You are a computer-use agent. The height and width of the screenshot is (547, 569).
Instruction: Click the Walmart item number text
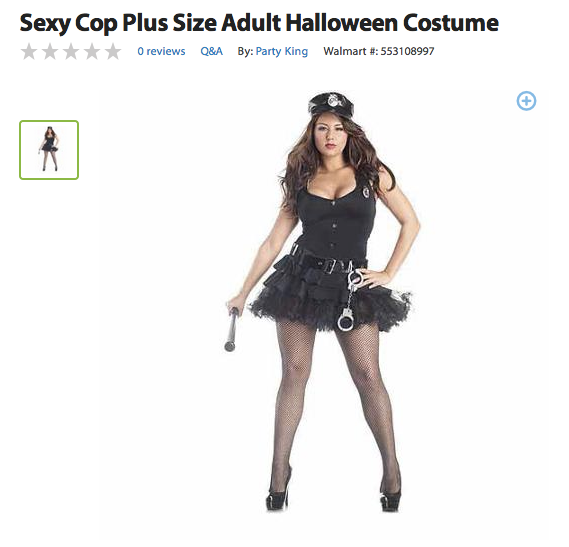tap(379, 51)
